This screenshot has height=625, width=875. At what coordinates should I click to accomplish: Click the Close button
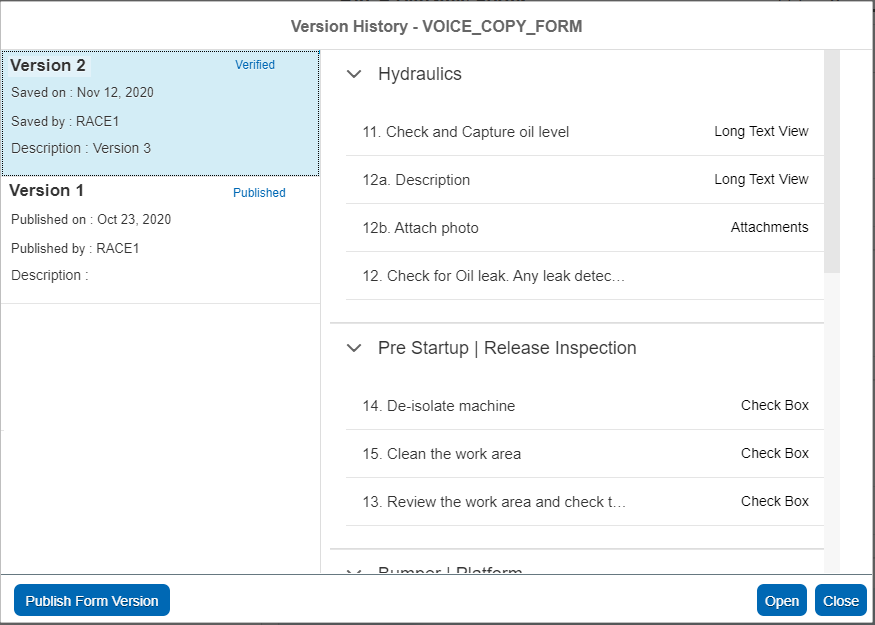pos(840,600)
